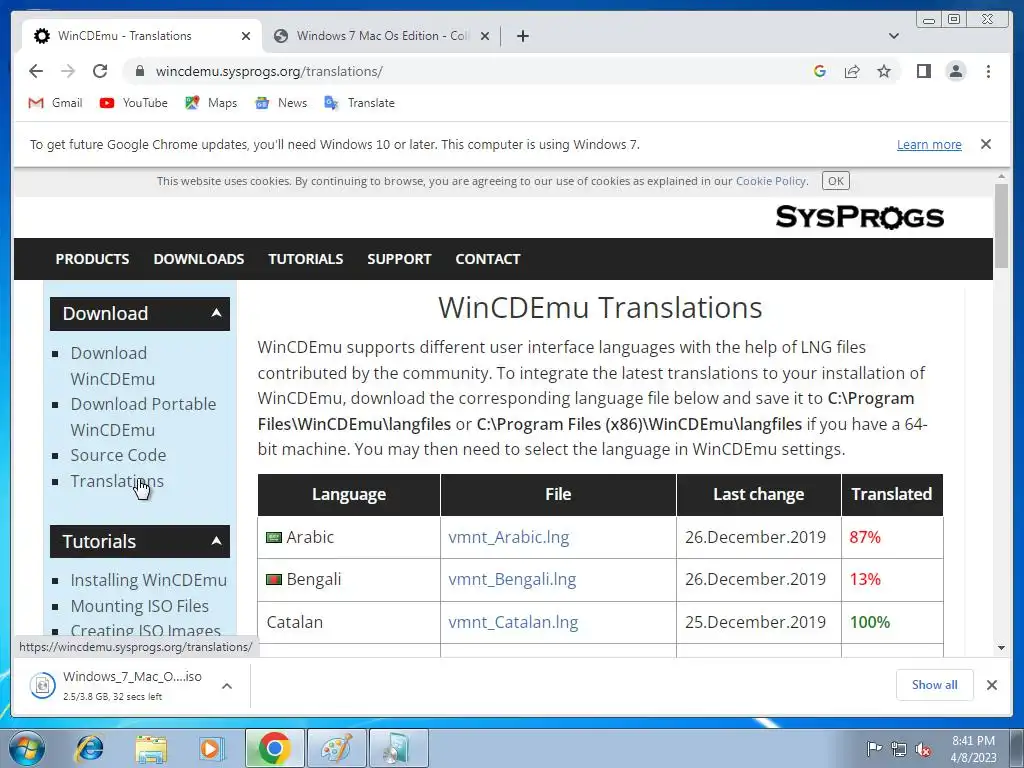Download vmnt_Bengali.lng file

coord(512,579)
